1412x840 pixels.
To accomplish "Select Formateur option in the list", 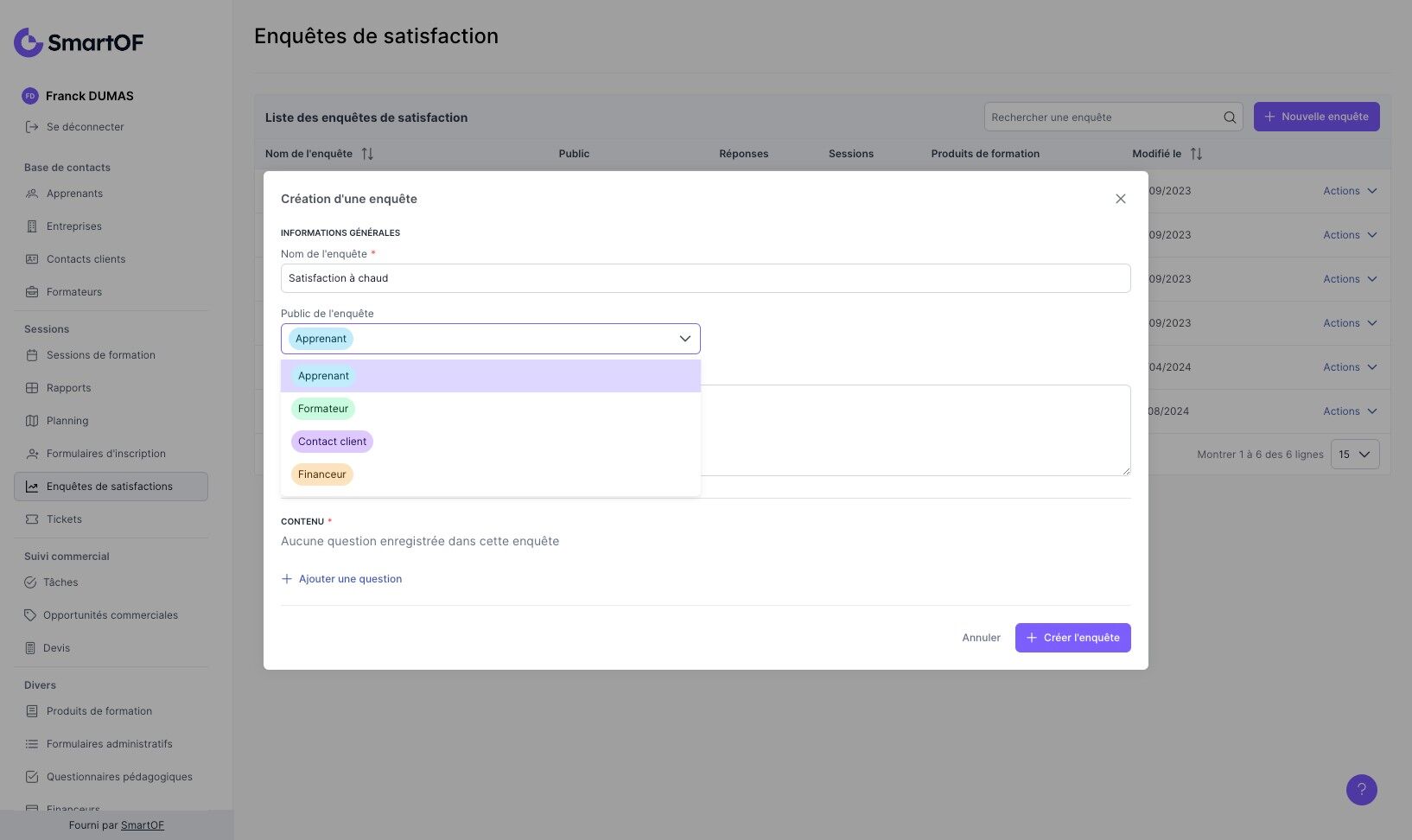I will pyautogui.click(x=323, y=409).
